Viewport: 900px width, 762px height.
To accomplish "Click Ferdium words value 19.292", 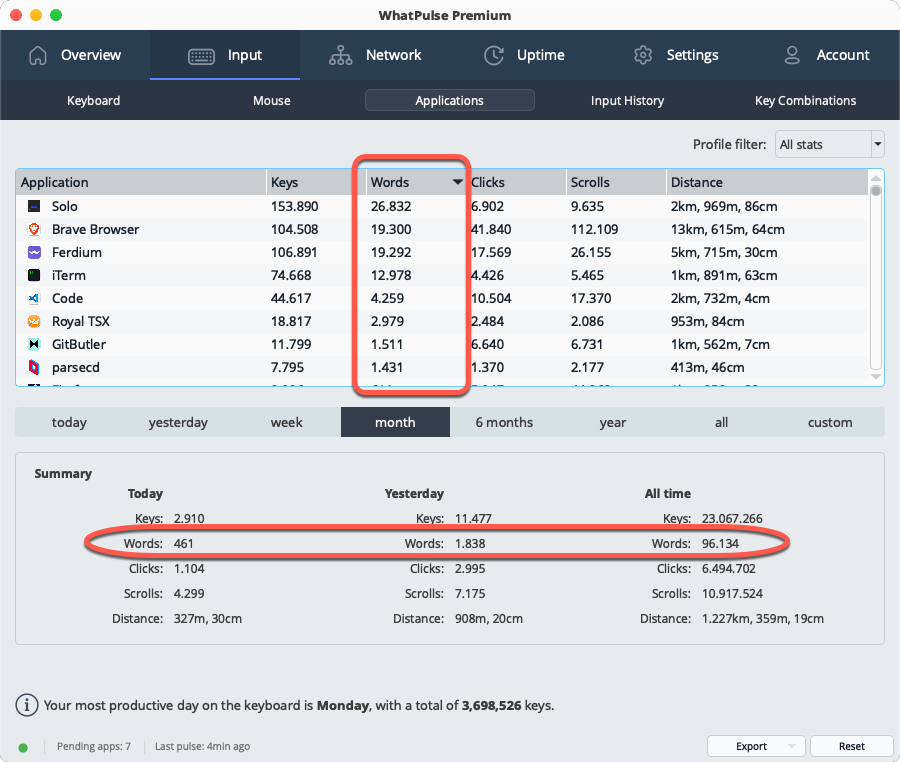I will click(x=391, y=252).
